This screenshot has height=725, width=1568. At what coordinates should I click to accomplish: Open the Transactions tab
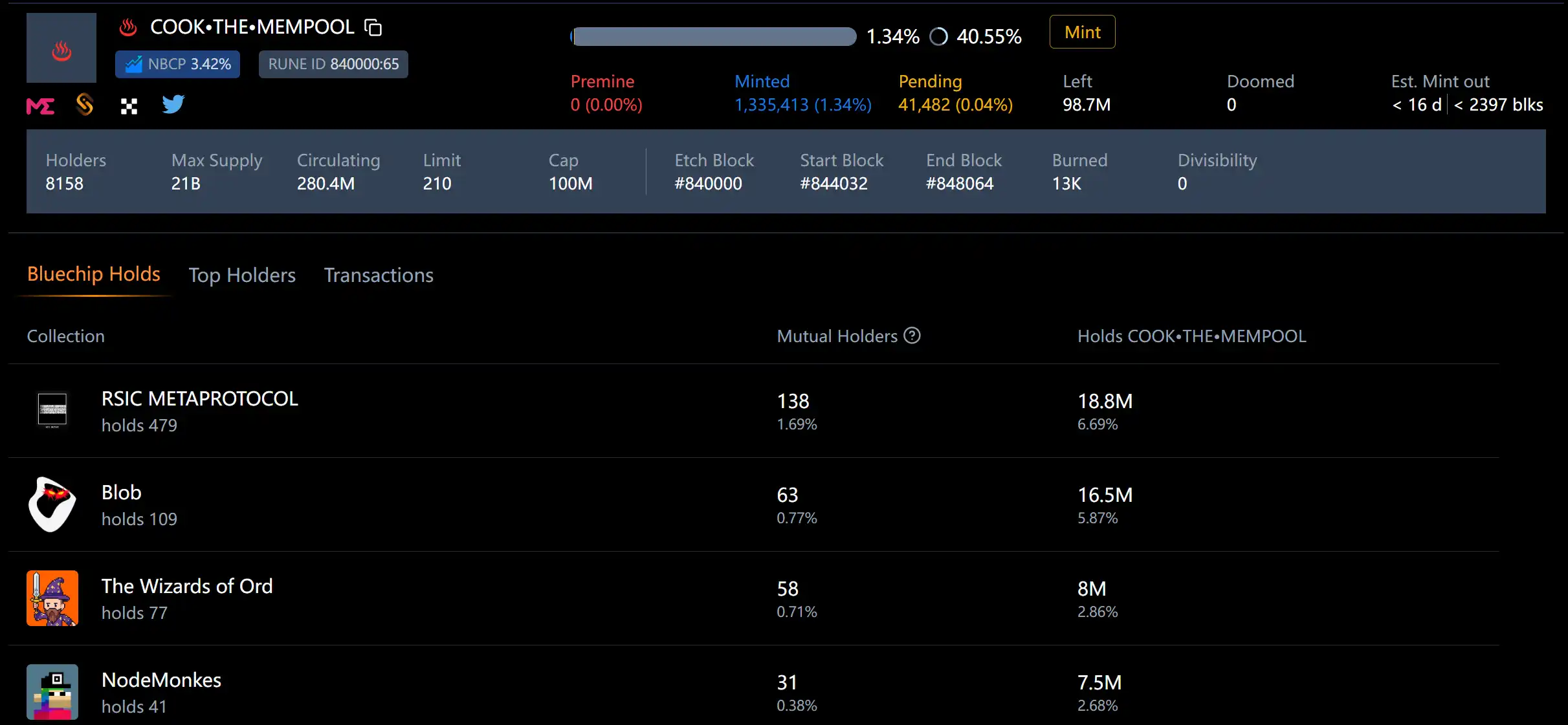pyautogui.click(x=379, y=276)
